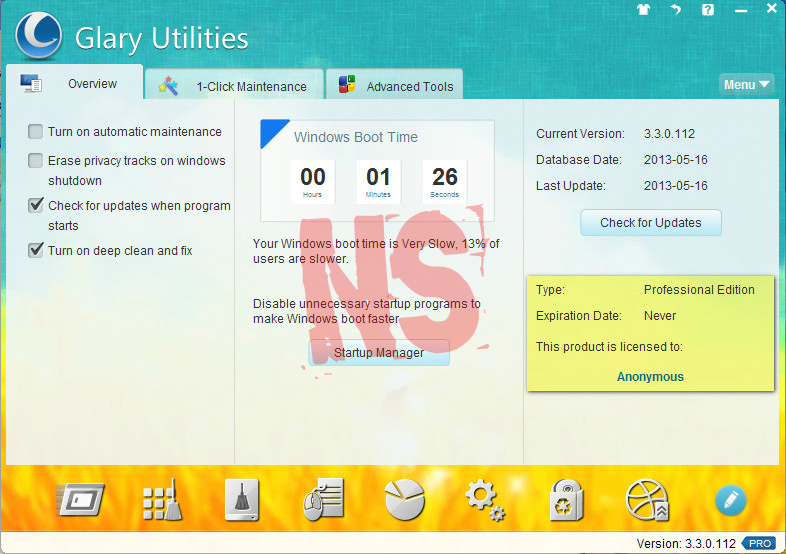Switch to the Overview tab
Viewport: 786px width, 554px height.
click(74, 83)
